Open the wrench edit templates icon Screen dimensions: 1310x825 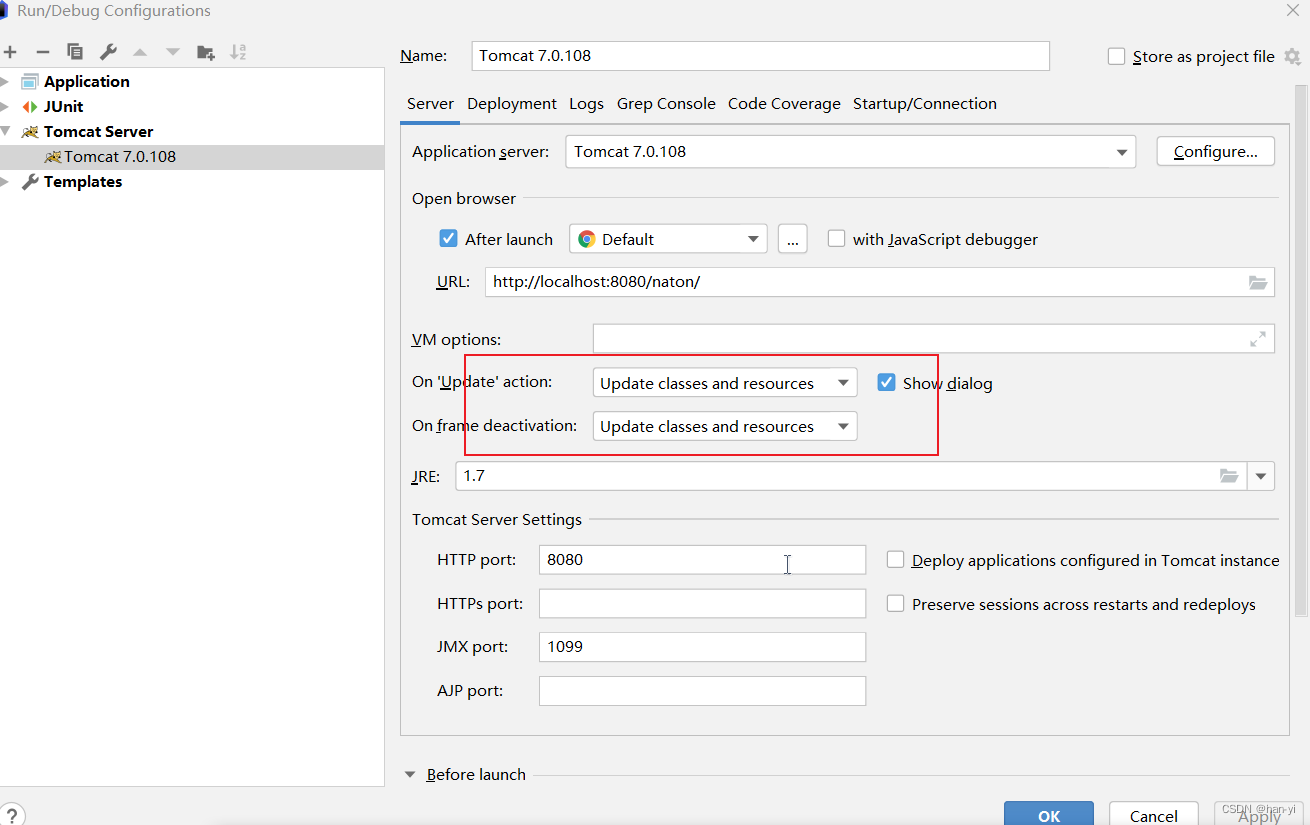click(x=108, y=52)
